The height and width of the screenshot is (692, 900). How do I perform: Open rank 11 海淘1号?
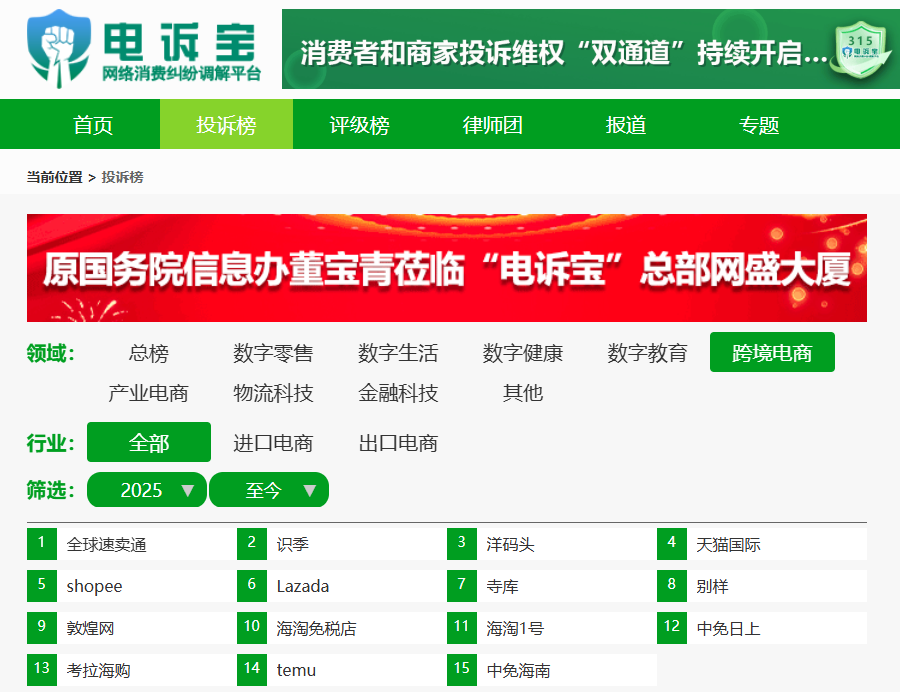point(552,628)
